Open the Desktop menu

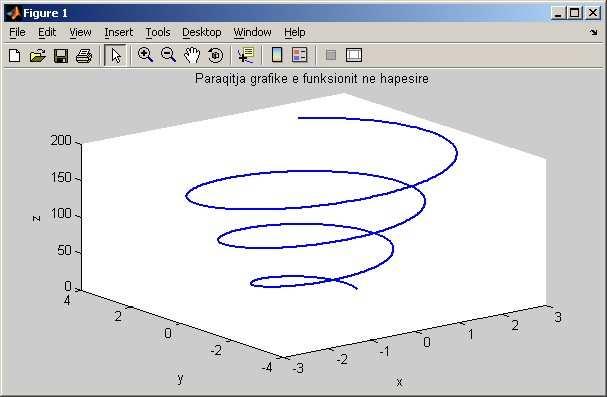pos(202,32)
